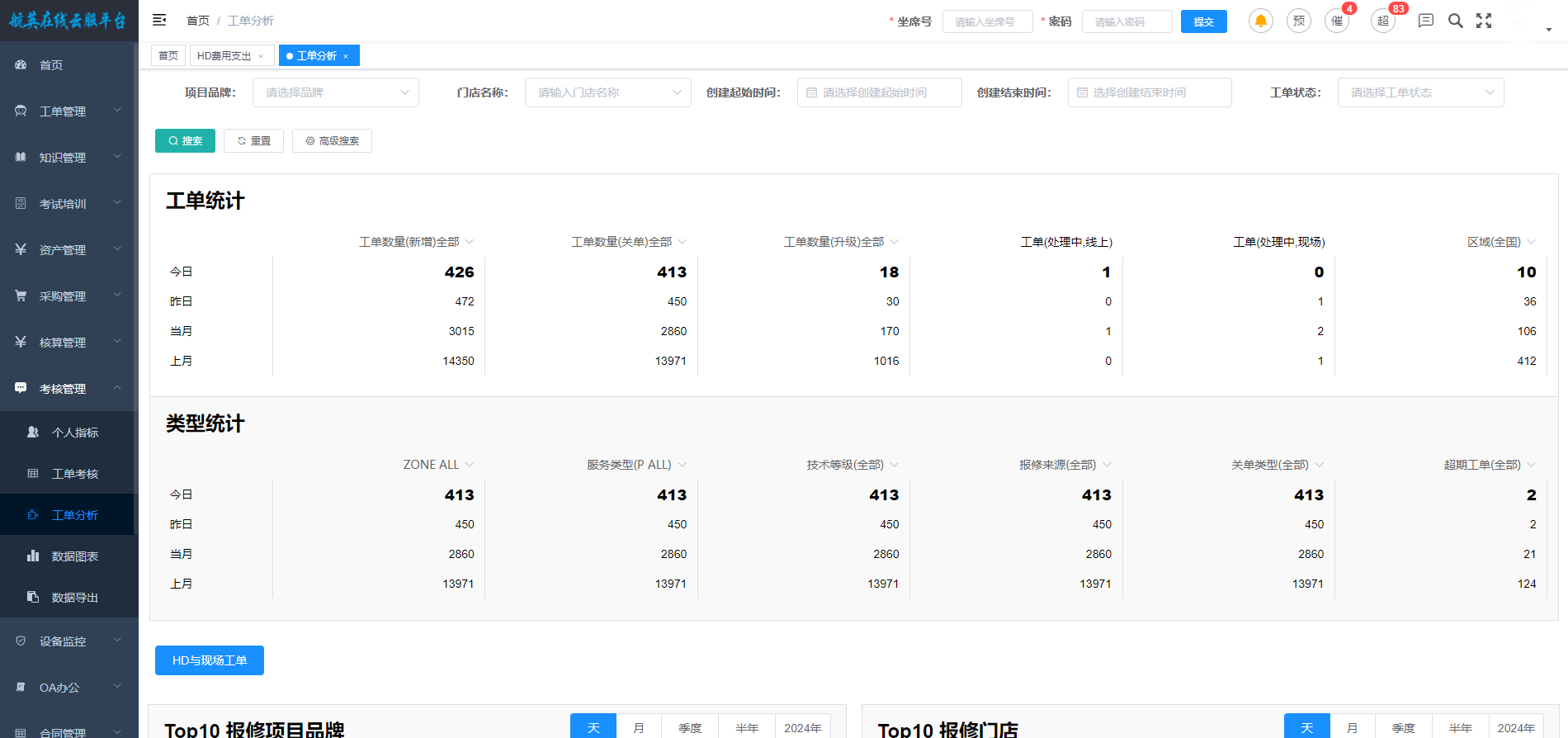Click the HD与现场工单 button
Viewport: 1568px width, 738px height.
[210, 660]
